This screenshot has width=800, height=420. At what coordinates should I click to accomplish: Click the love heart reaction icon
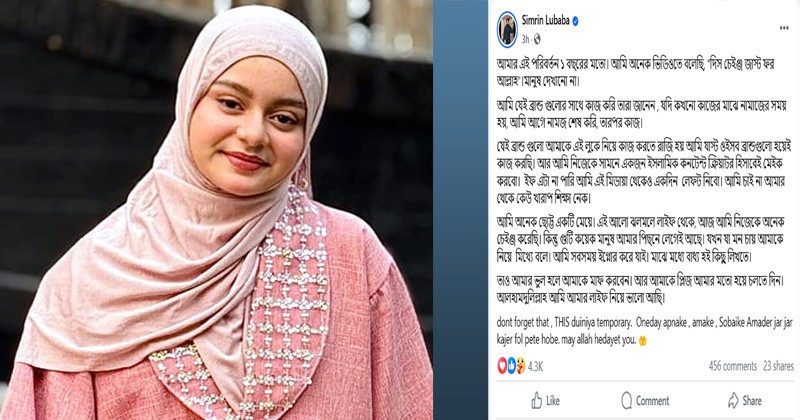click(502, 365)
